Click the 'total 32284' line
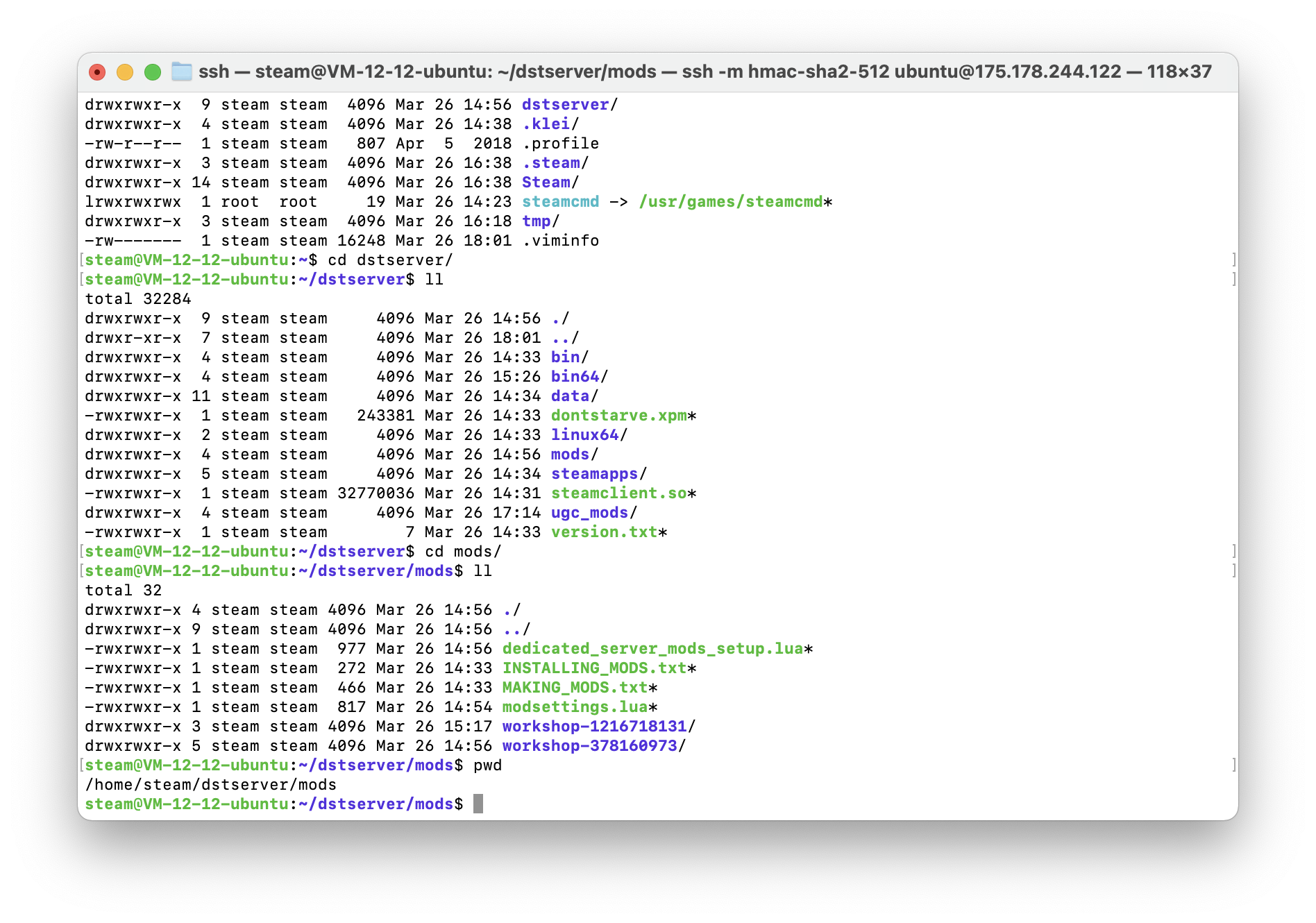The width and height of the screenshot is (1316, 923). pyautogui.click(x=138, y=299)
